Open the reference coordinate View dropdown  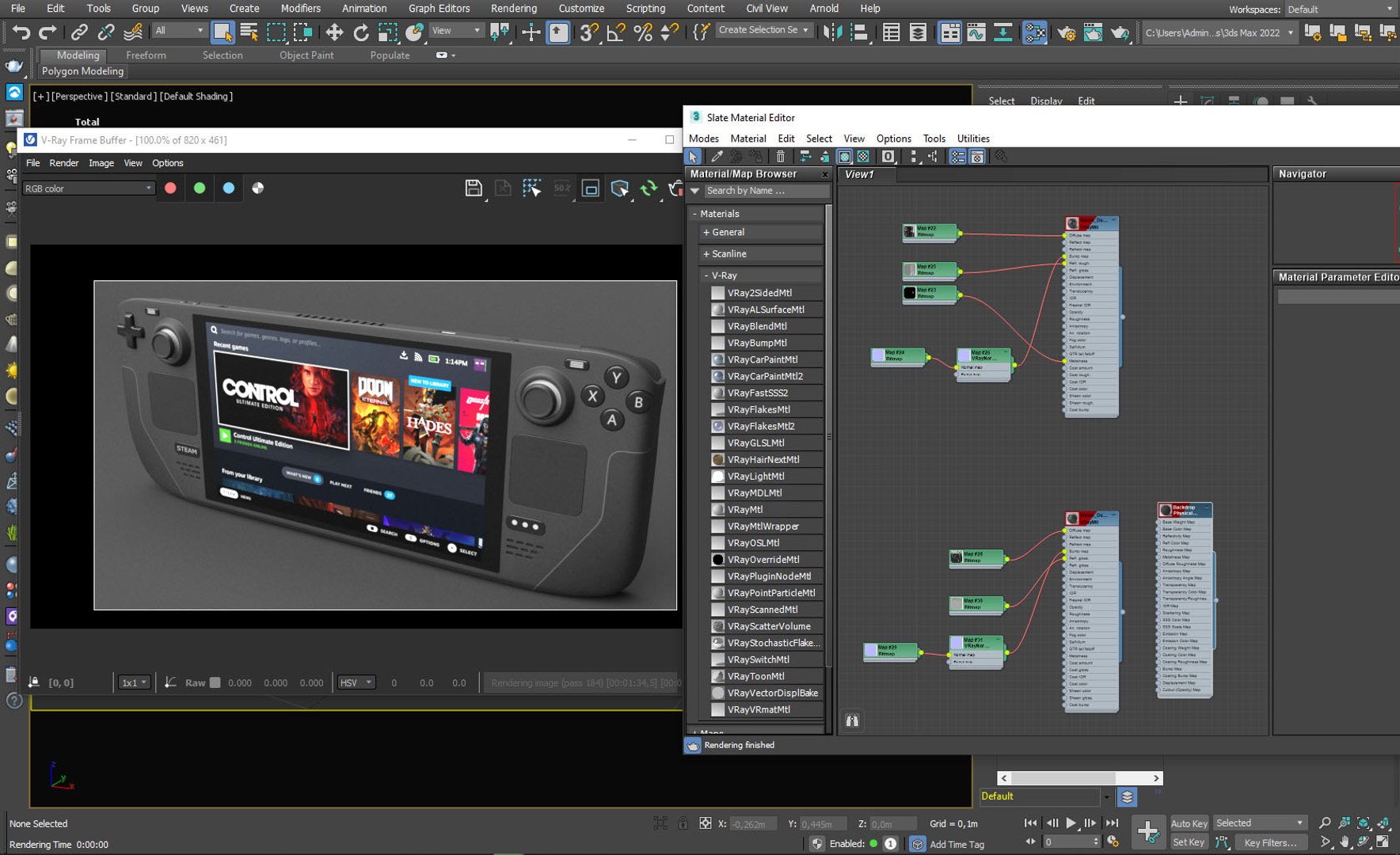pos(456,31)
